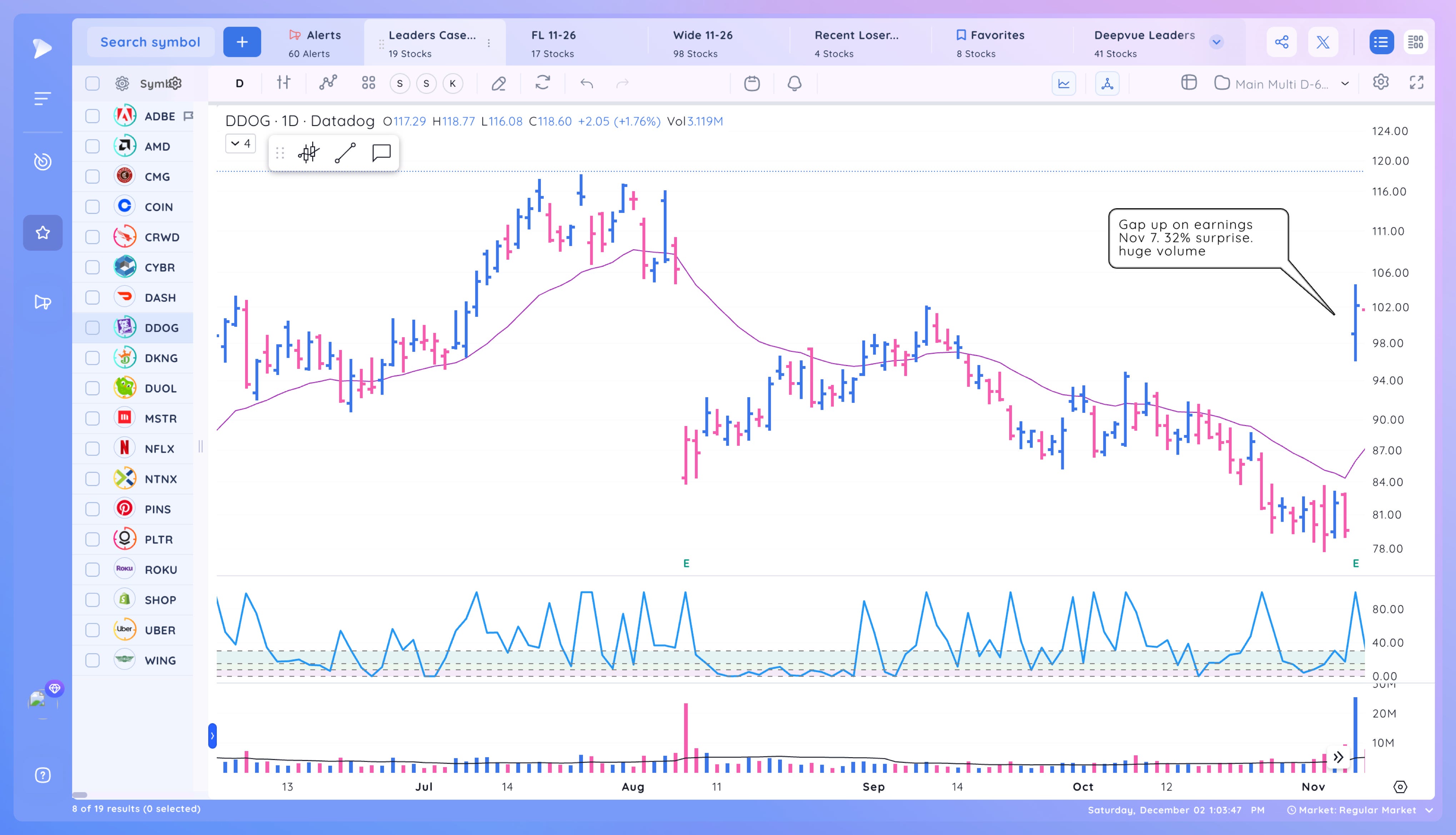Open the four squares templates icon

tap(369, 83)
